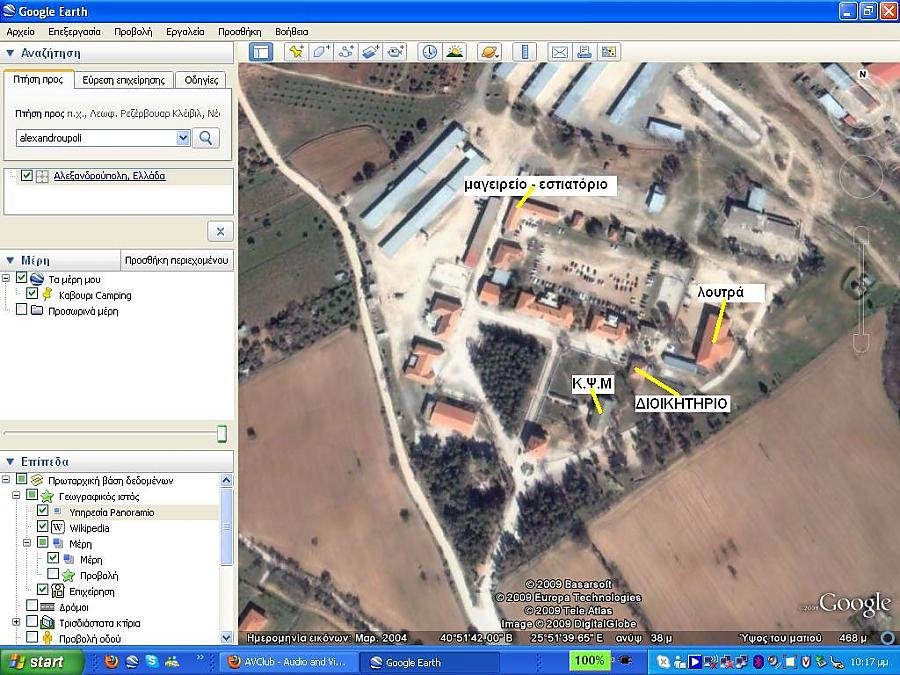Uncheck the Καβουρι Camping placemark checkbox
Screen dimensions: 900x675
[32, 294]
